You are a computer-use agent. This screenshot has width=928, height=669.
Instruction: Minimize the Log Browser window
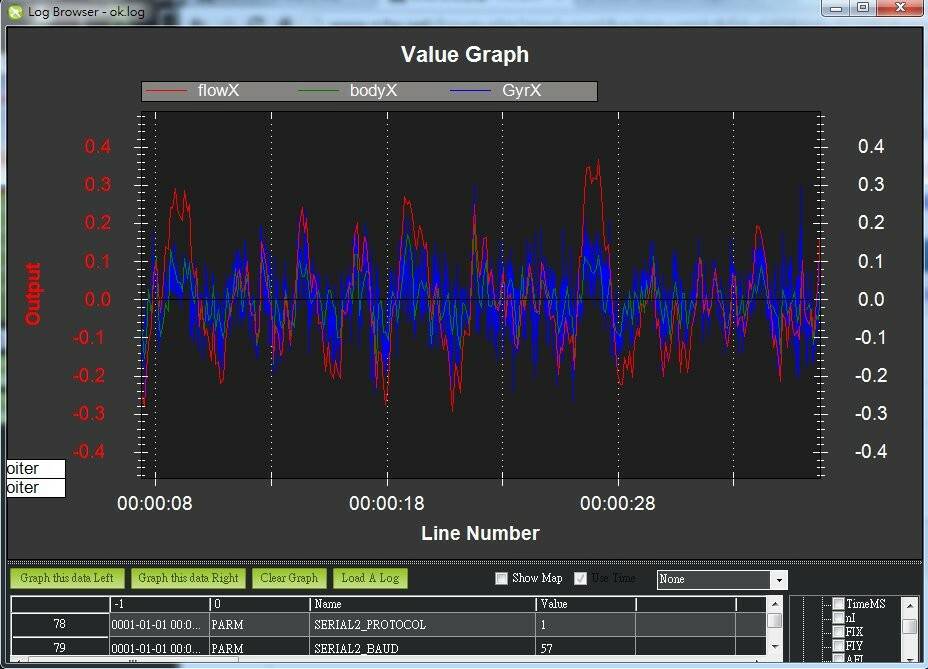tap(836, 8)
